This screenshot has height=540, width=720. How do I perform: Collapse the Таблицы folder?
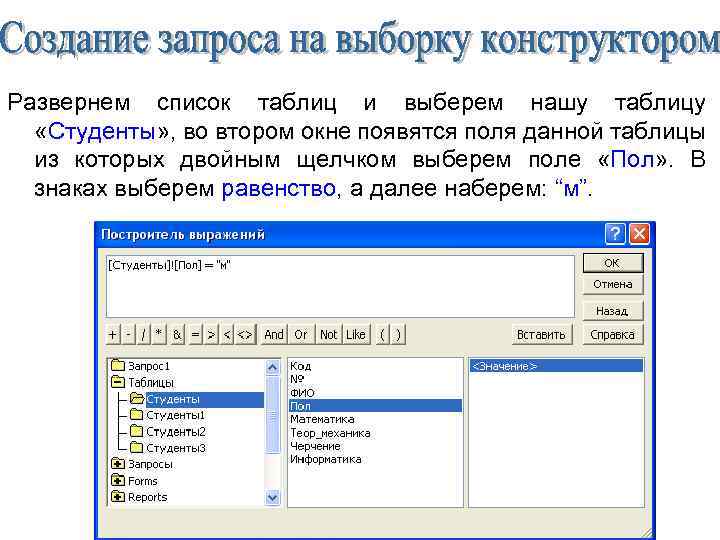[118, 382]
